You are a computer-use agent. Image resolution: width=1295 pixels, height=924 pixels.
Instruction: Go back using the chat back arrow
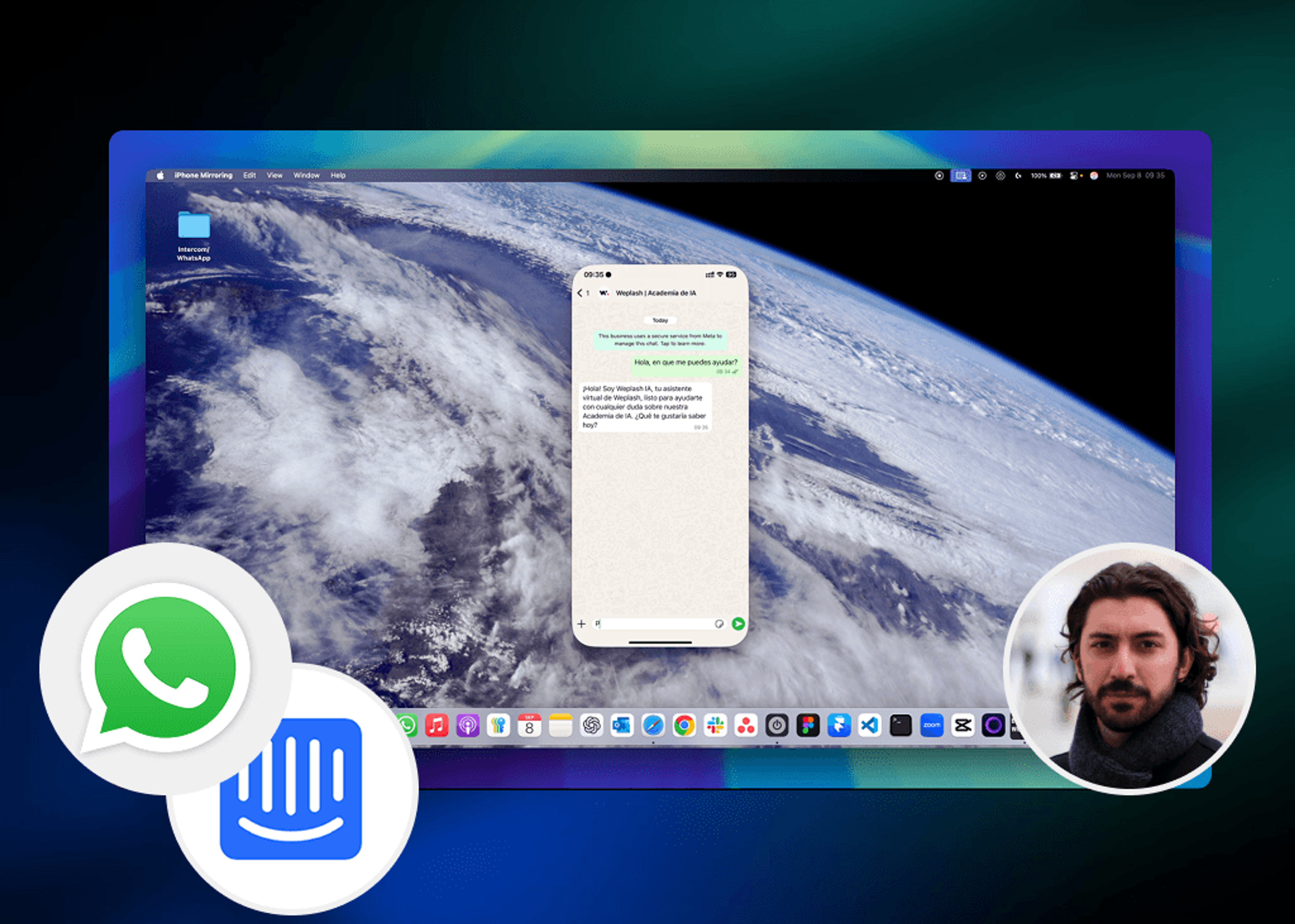pos(579,293)
